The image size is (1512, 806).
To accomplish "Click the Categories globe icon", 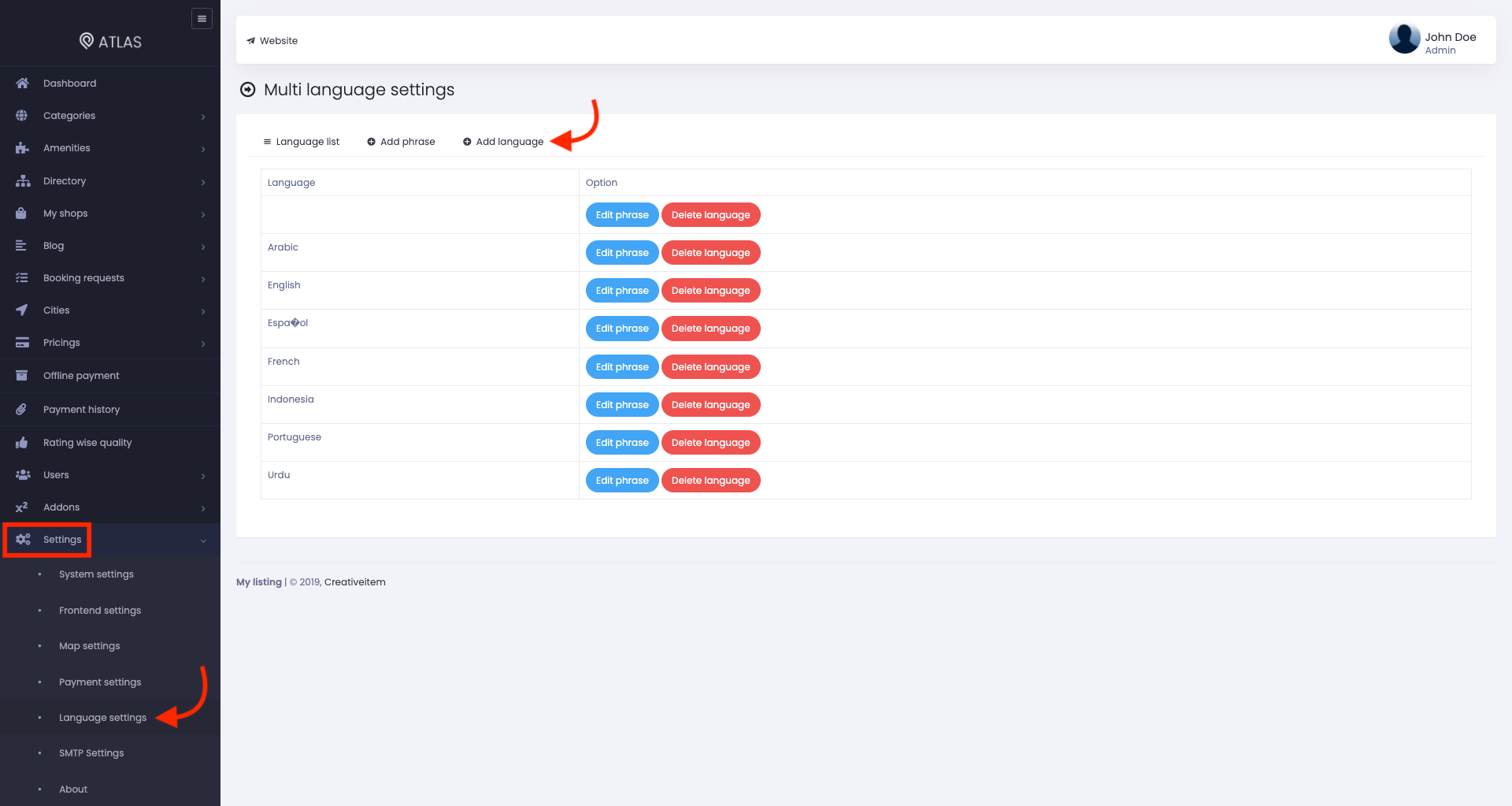I will (x=21, y=115).
